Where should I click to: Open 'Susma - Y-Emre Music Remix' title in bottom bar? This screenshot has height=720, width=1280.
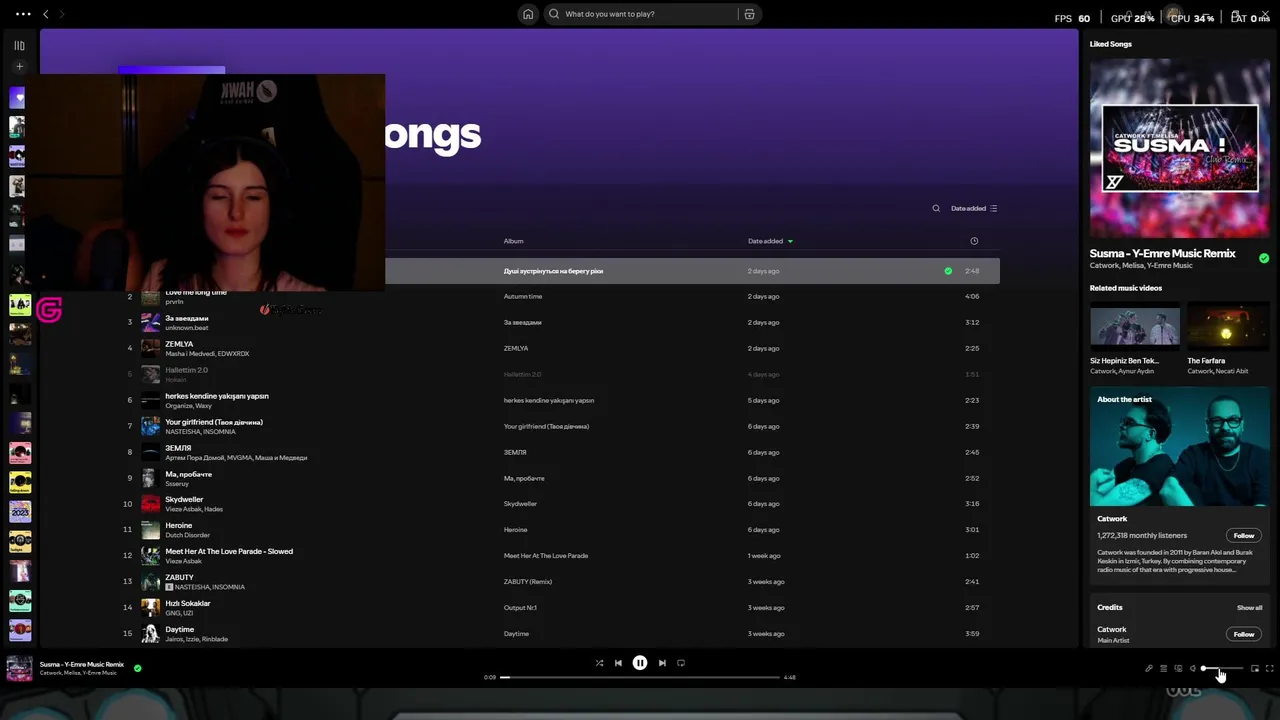pos(82,664)
